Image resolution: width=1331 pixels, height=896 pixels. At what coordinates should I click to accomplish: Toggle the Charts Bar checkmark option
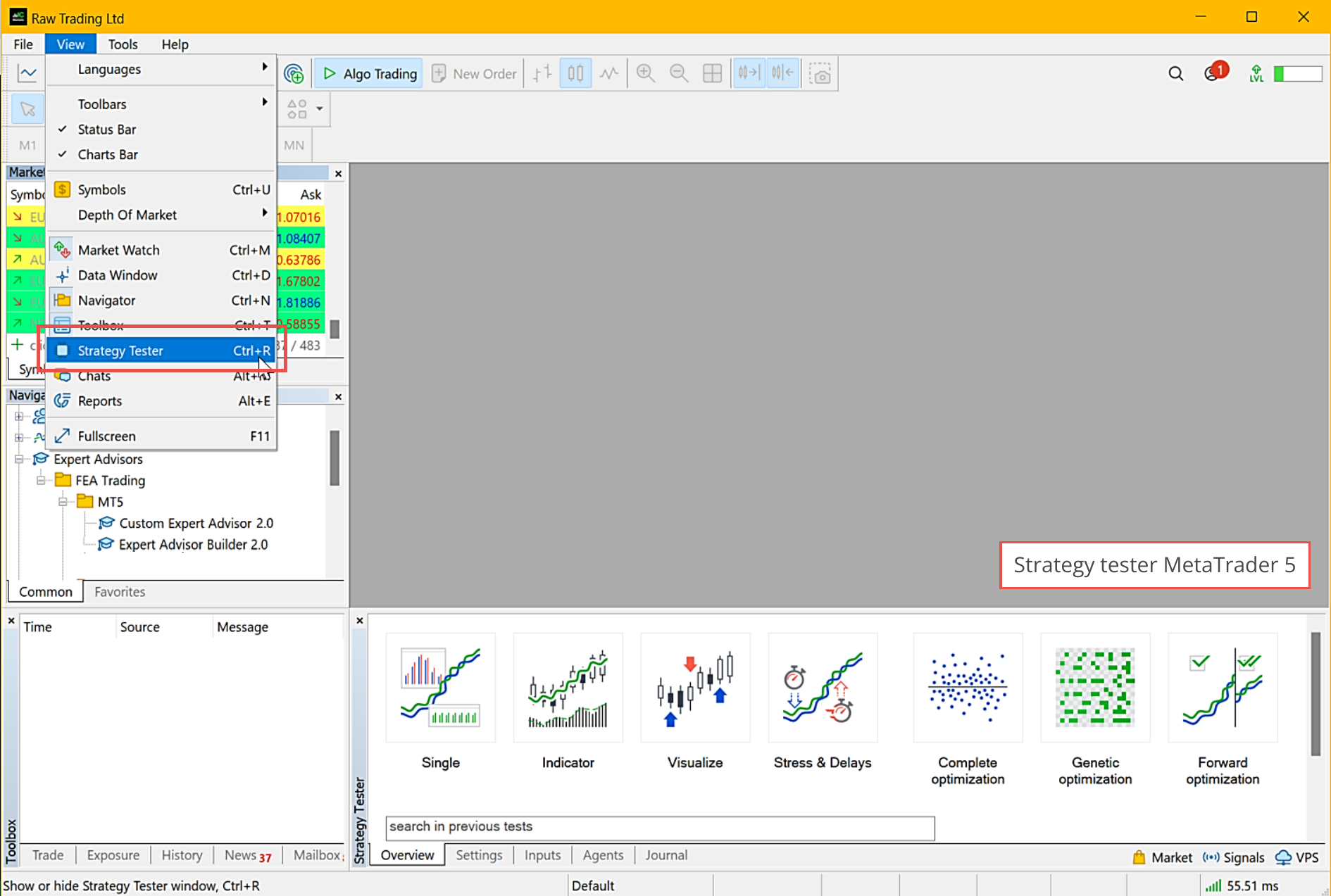click(x=161, y=154)
